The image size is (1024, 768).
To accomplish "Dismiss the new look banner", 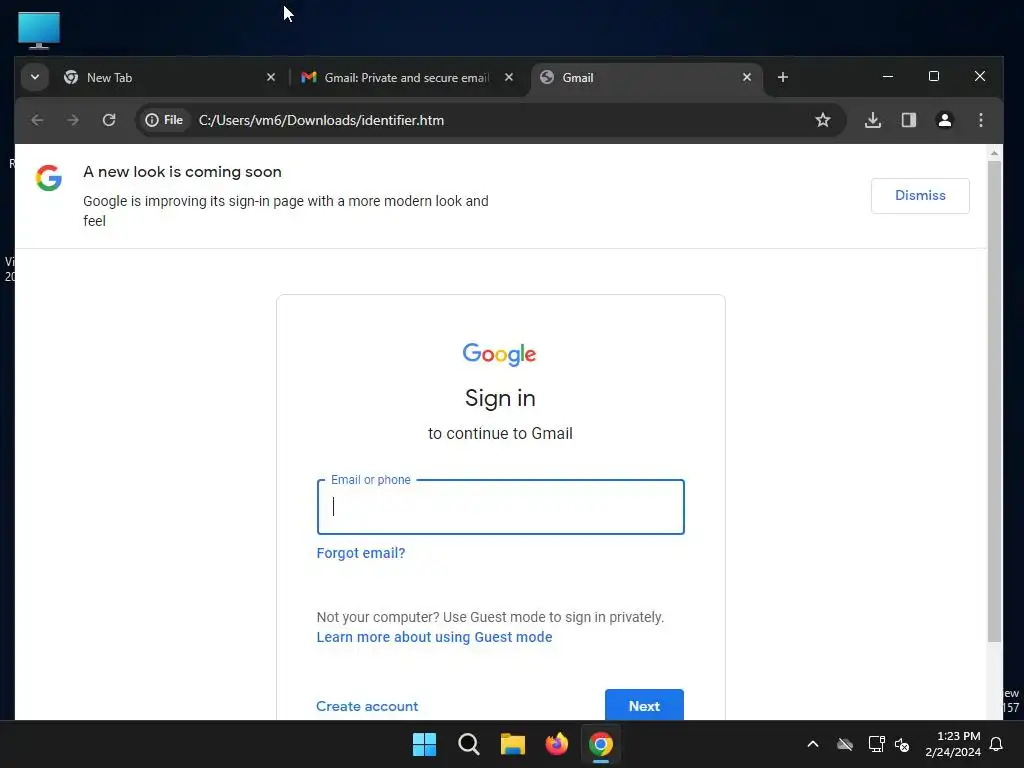I will [x=920, y=195].
